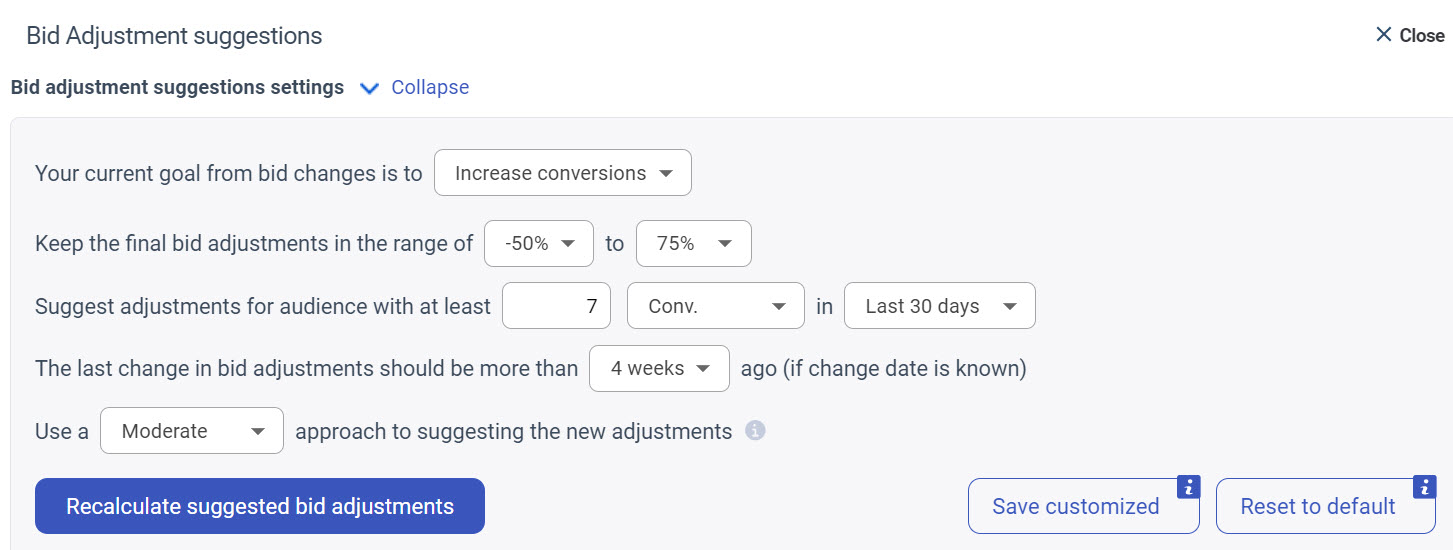Click the blue Collapse chevron icon
Viewport: 1453px width, 550px height.
click(369, 88)
